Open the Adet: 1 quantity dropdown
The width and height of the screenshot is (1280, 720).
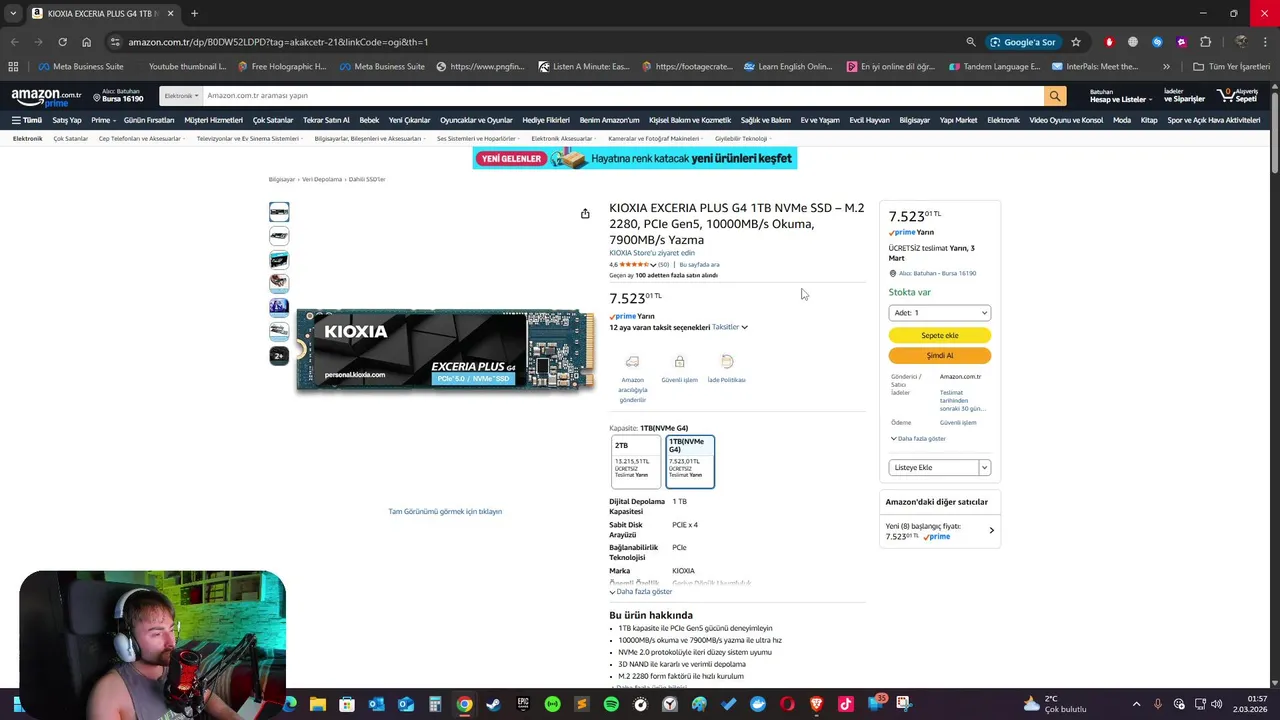pos(939,313)
